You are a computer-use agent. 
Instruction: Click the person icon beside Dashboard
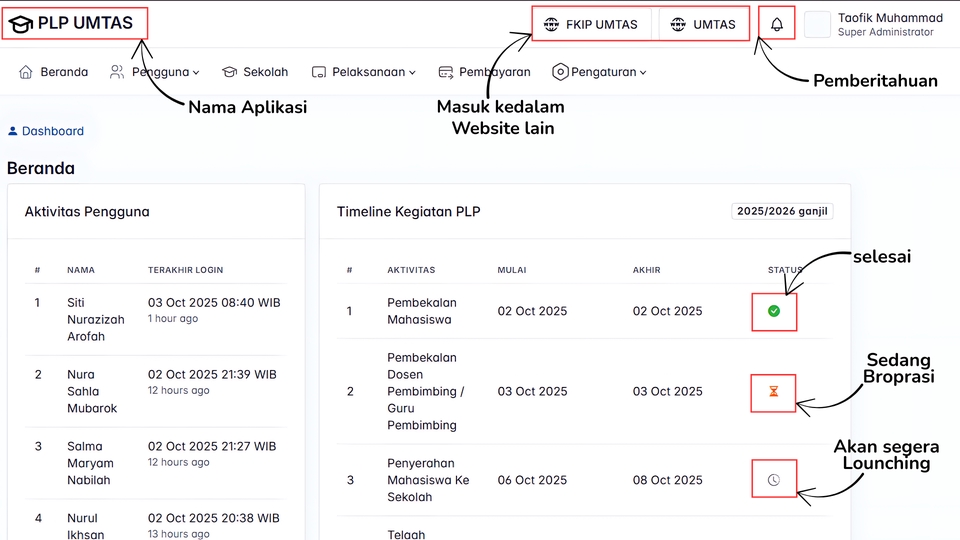(x=12, y=131)
